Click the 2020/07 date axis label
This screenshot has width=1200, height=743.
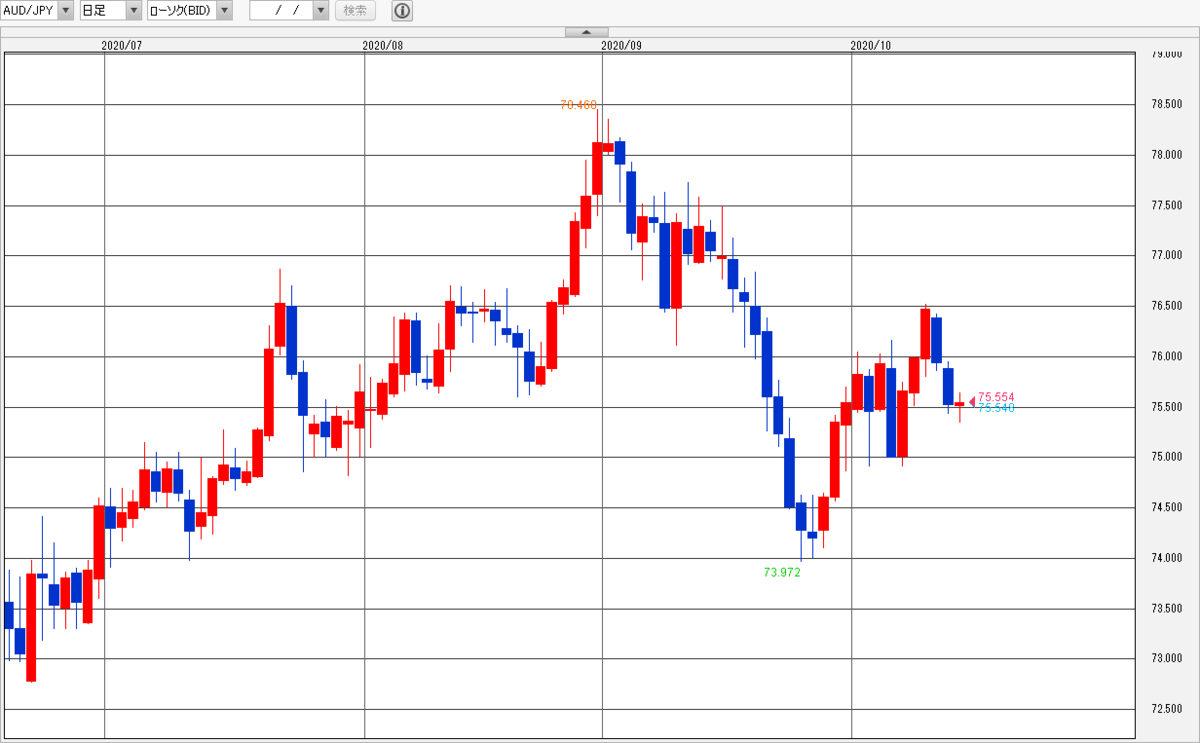point(122,45)
